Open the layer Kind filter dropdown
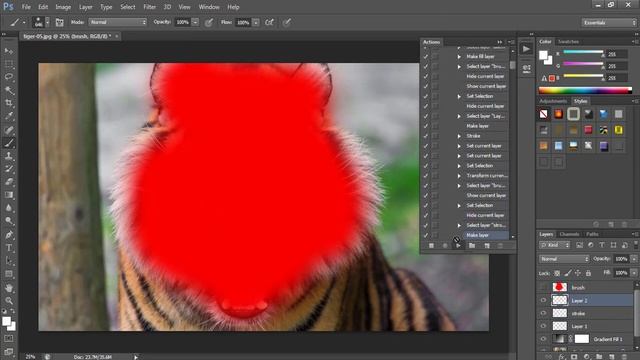640x360 pixels. click(x=555, y=245)
